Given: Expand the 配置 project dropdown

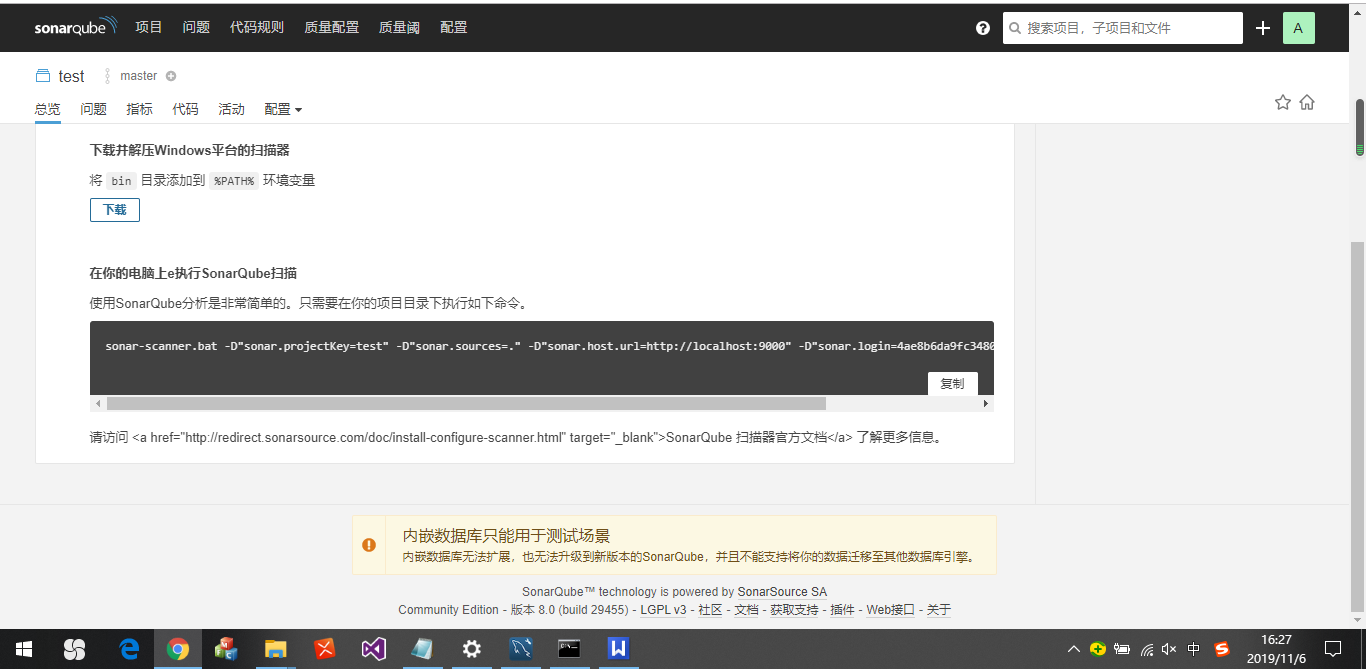Looking at the screenshot, I should (x=283, y=109).
